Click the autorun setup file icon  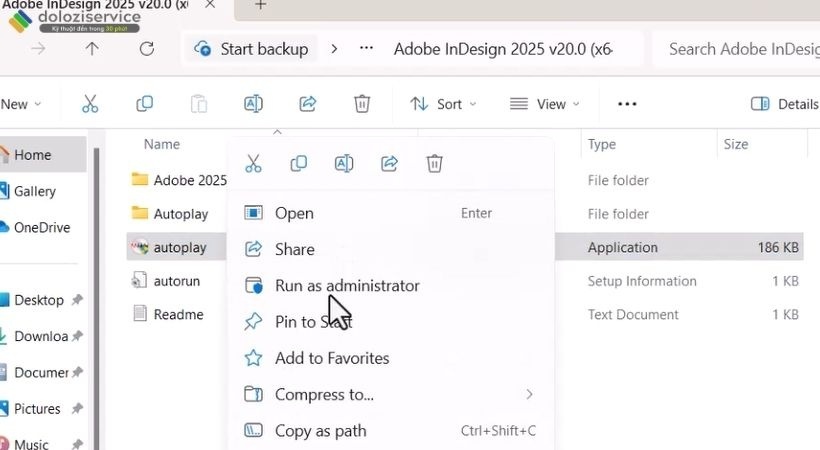pos(139,280)
